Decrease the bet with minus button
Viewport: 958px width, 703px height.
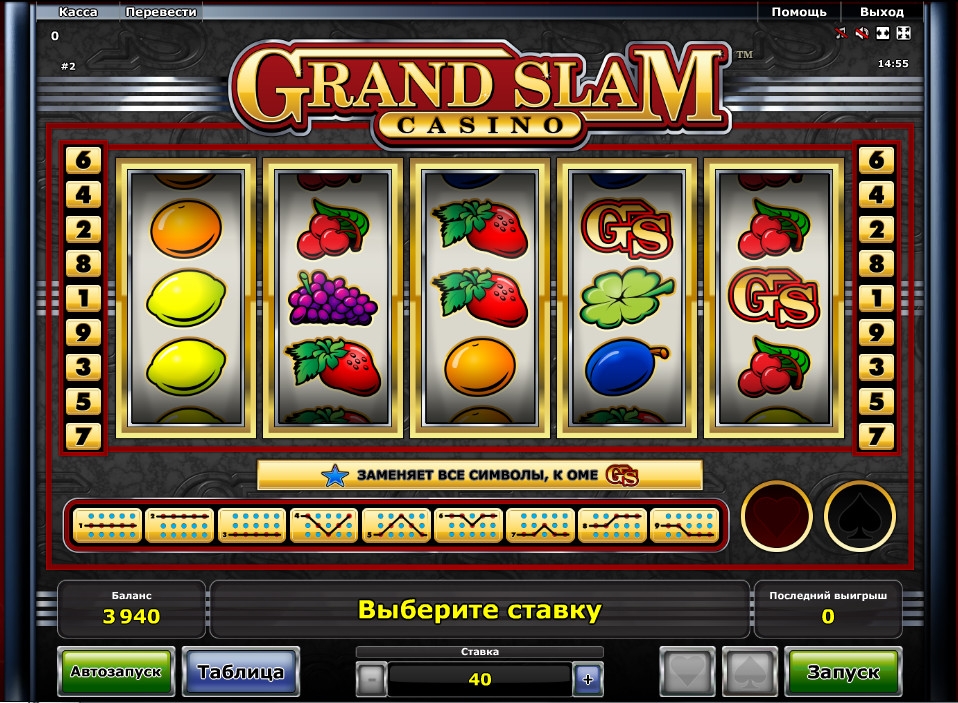coord(371,679)
